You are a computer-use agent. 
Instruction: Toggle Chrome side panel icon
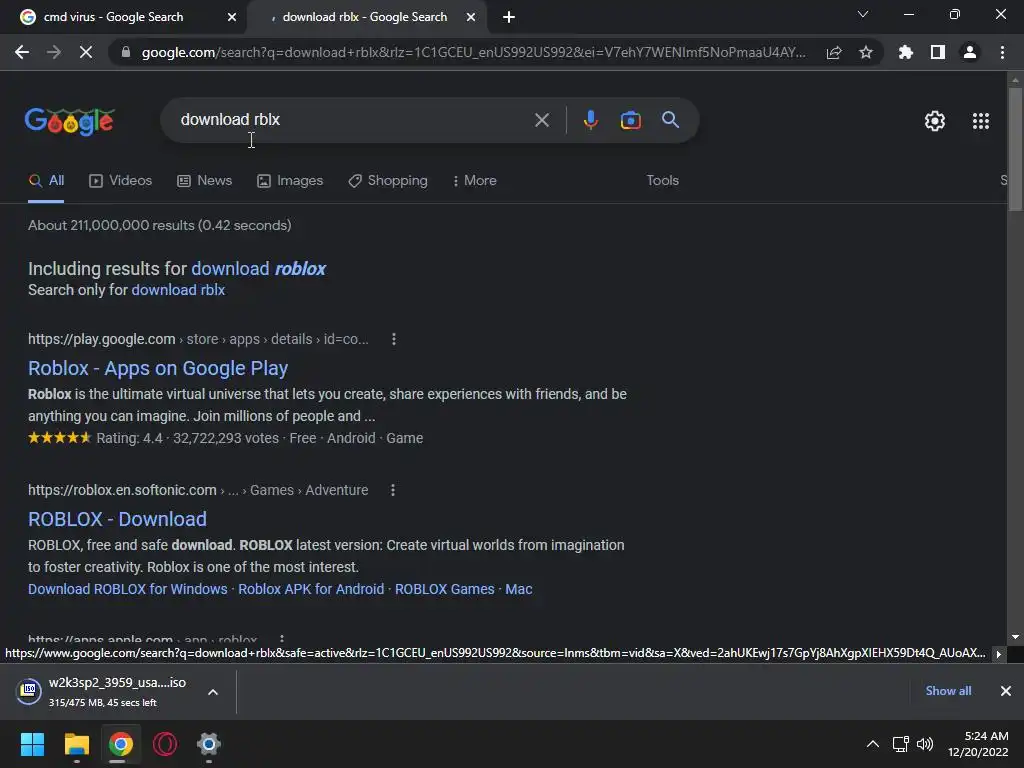click(938, 52)
